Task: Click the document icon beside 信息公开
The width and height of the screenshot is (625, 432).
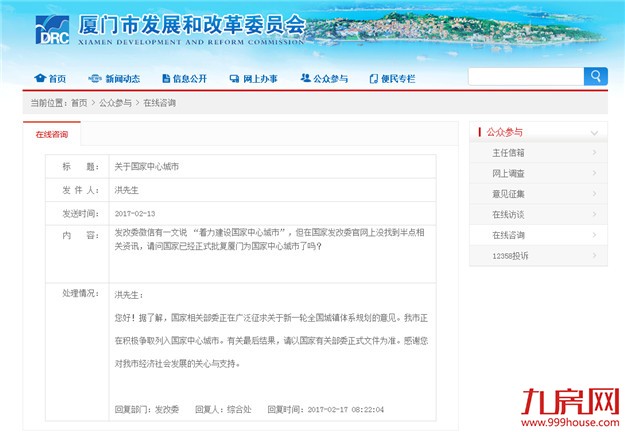Action: pyautogui.click(x=166, y=79)
